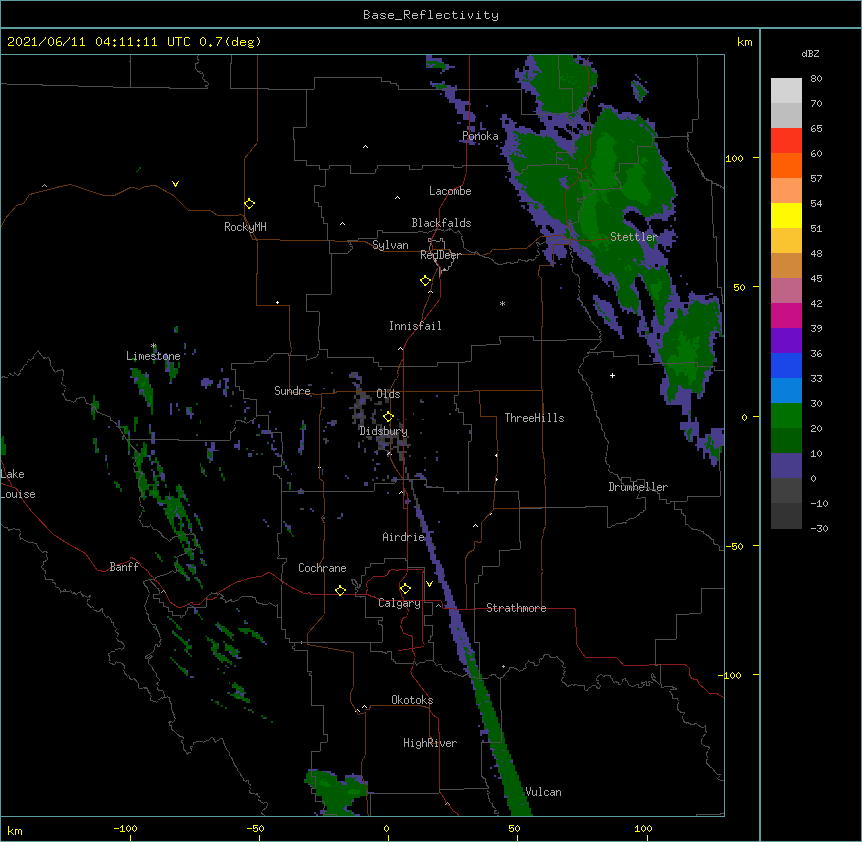Click the yellow diamond marker below Cochrane
862x842 pixels.
point(341,590)
